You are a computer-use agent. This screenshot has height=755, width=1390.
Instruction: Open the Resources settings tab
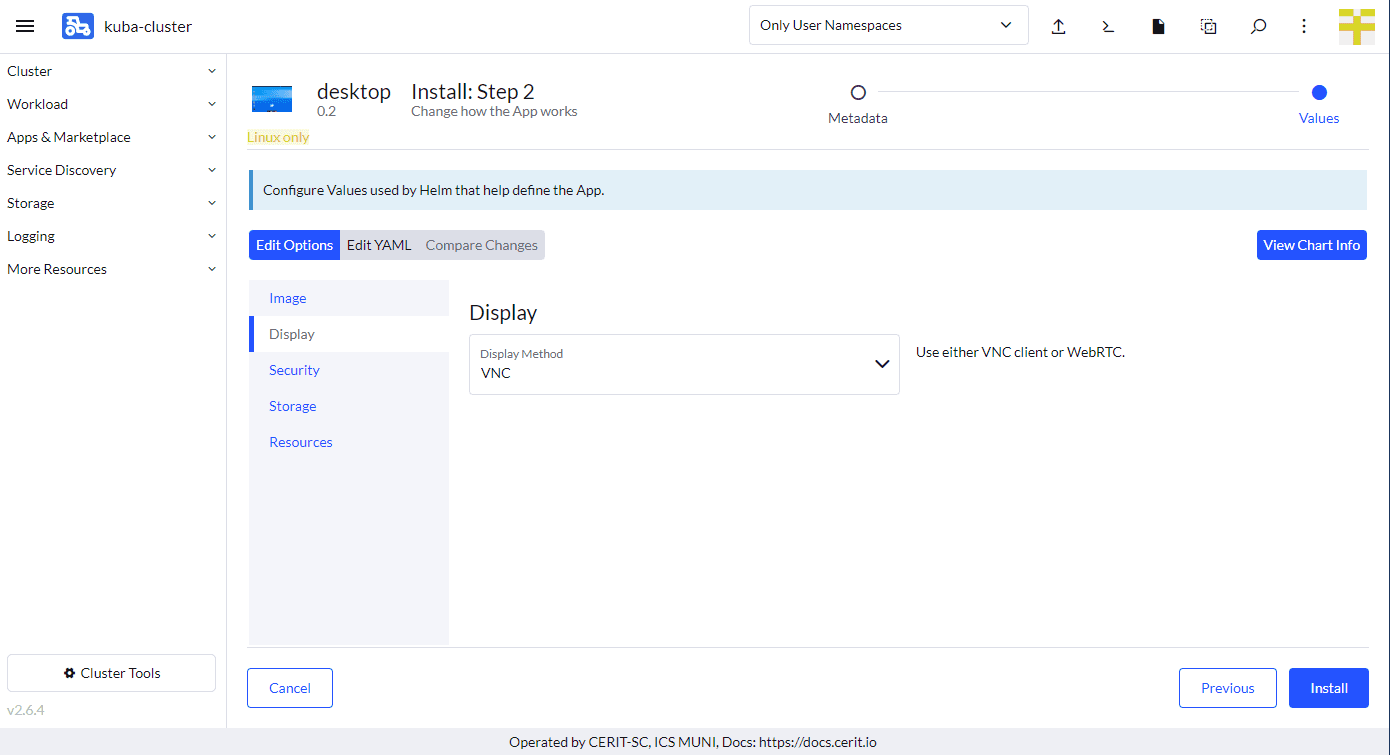[x=300, y=442]
